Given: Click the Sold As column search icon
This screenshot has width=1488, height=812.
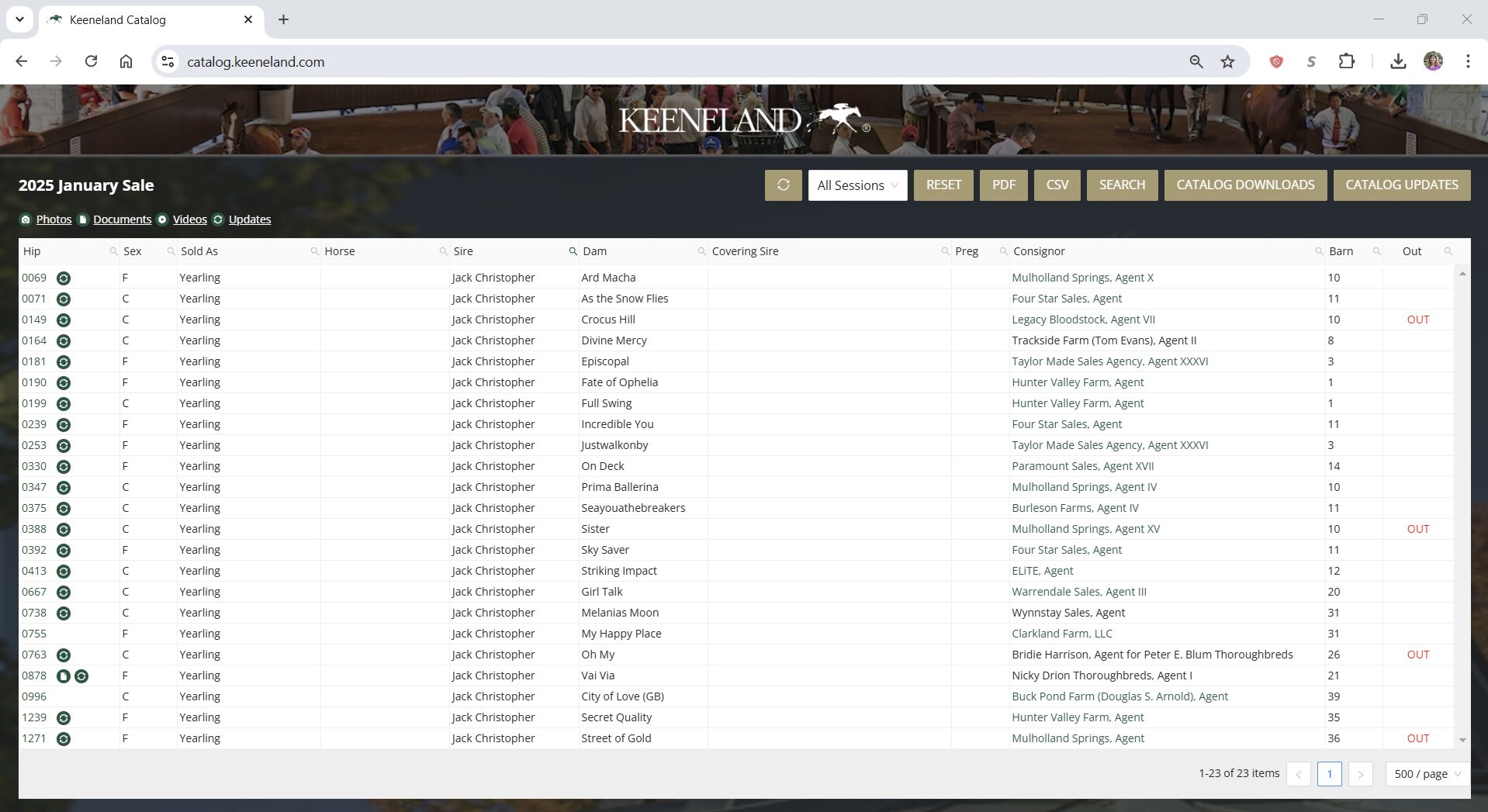Looking at the screenshot, I should coord(314,251).
